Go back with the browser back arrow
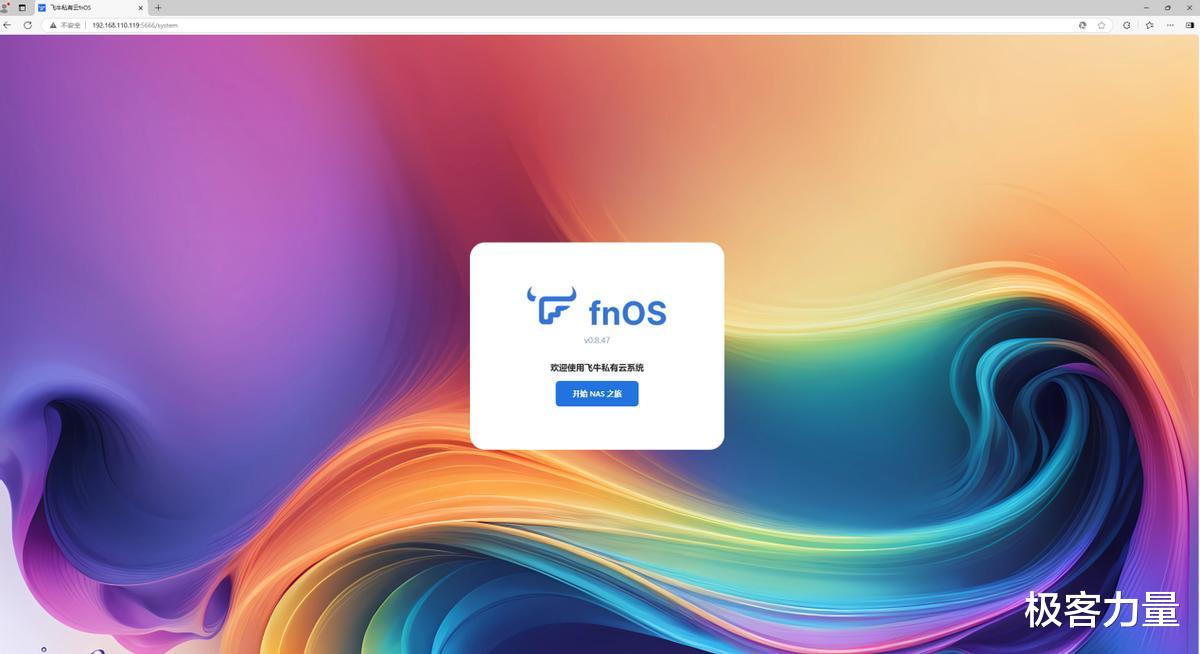The width and height of the screenshot is (1200, 654). click(x=8, y=25)
